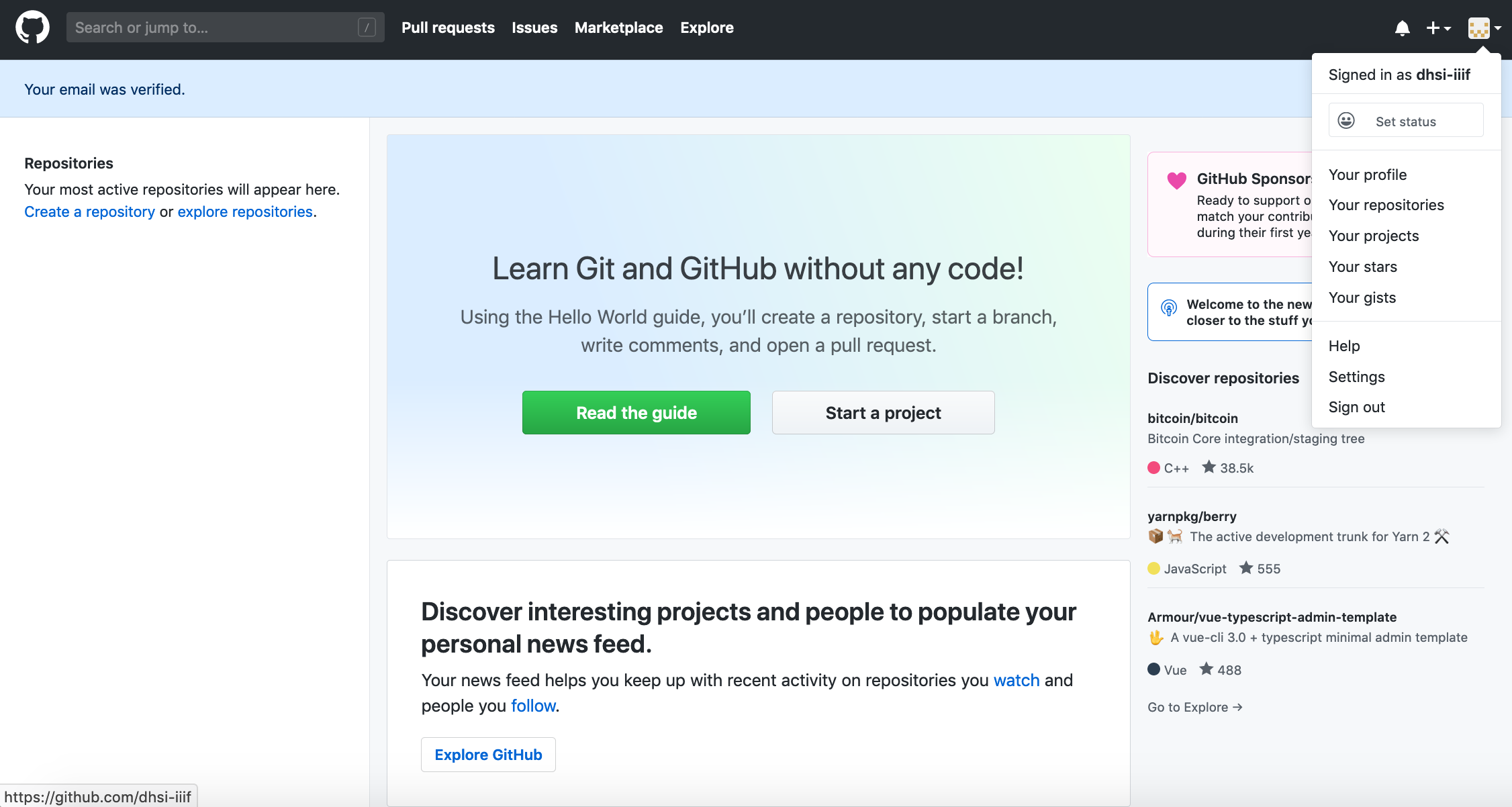Viewport: 1512px width, 807px height.
Task: Click the vulcan hand emoji in Armour description
Action: point(1156,637)
